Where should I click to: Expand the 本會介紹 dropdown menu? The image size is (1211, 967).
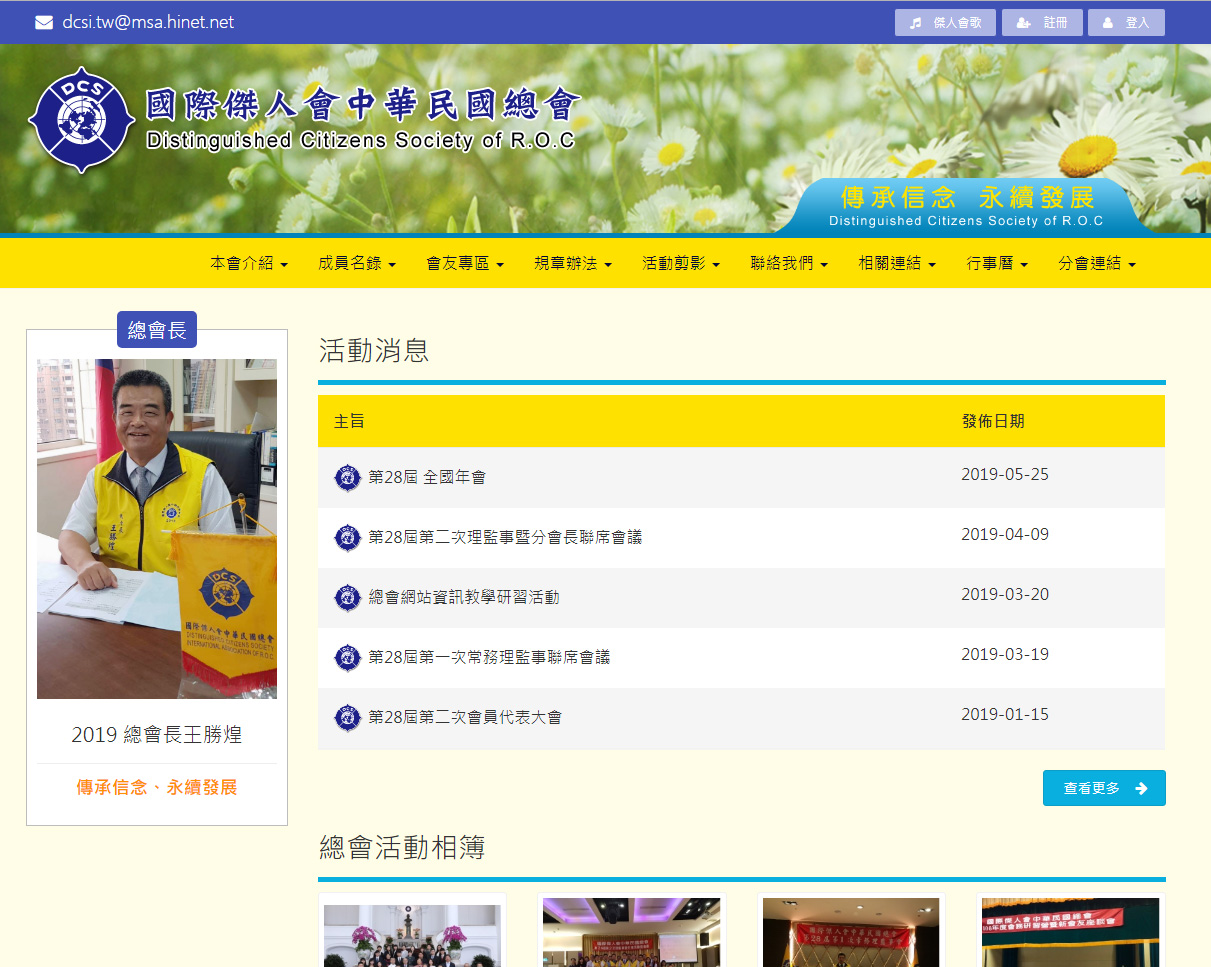(249, 264)
